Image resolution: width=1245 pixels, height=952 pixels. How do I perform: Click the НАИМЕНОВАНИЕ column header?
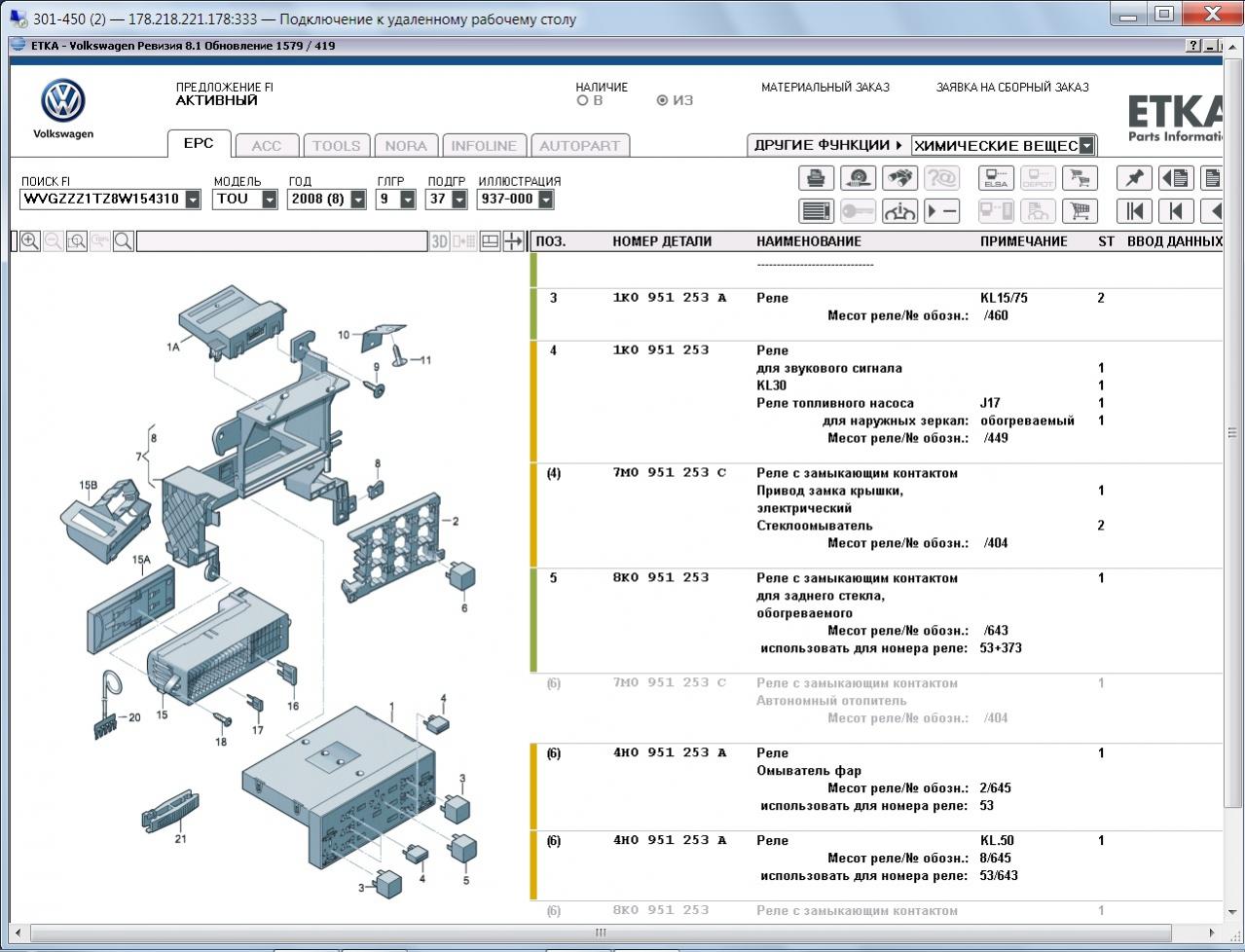(x=809, y=241)
